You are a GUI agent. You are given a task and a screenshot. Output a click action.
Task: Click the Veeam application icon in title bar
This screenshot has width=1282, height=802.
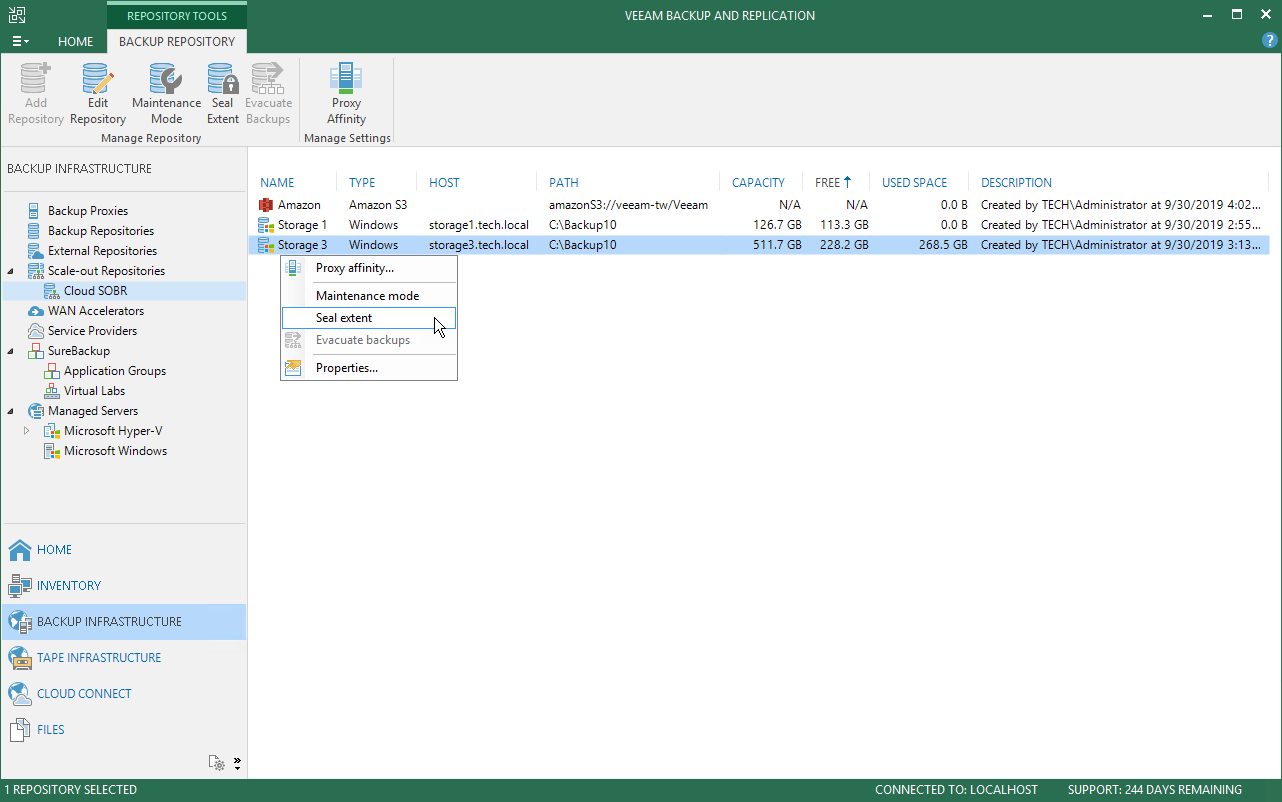pyautogui.click(x=17, y=15)
